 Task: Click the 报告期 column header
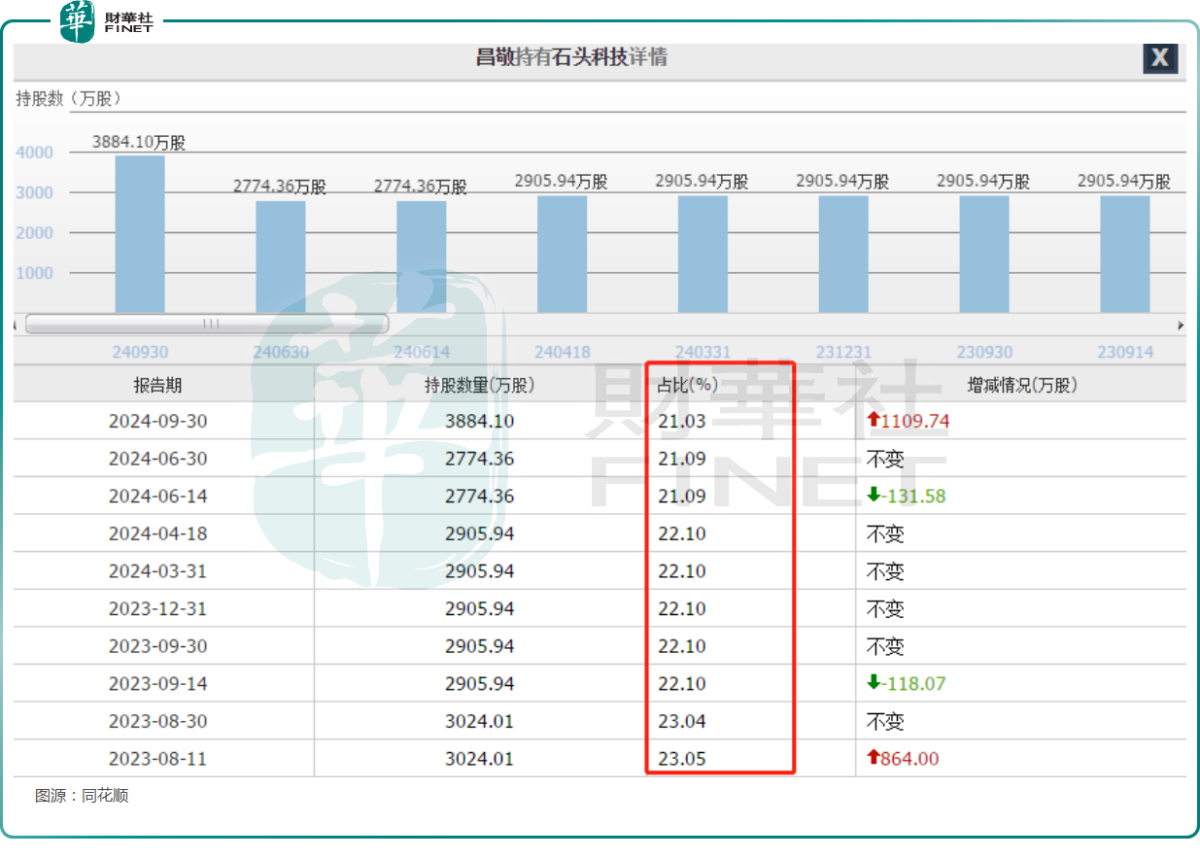(x=158, y=385)
